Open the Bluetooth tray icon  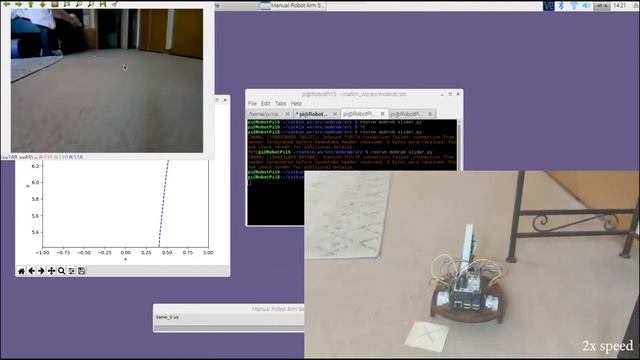point(561,5)
